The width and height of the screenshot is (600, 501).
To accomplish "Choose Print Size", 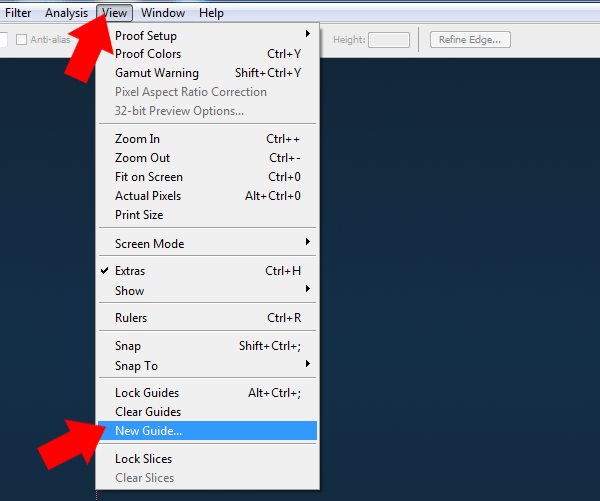I will click(x=208, y=215).
